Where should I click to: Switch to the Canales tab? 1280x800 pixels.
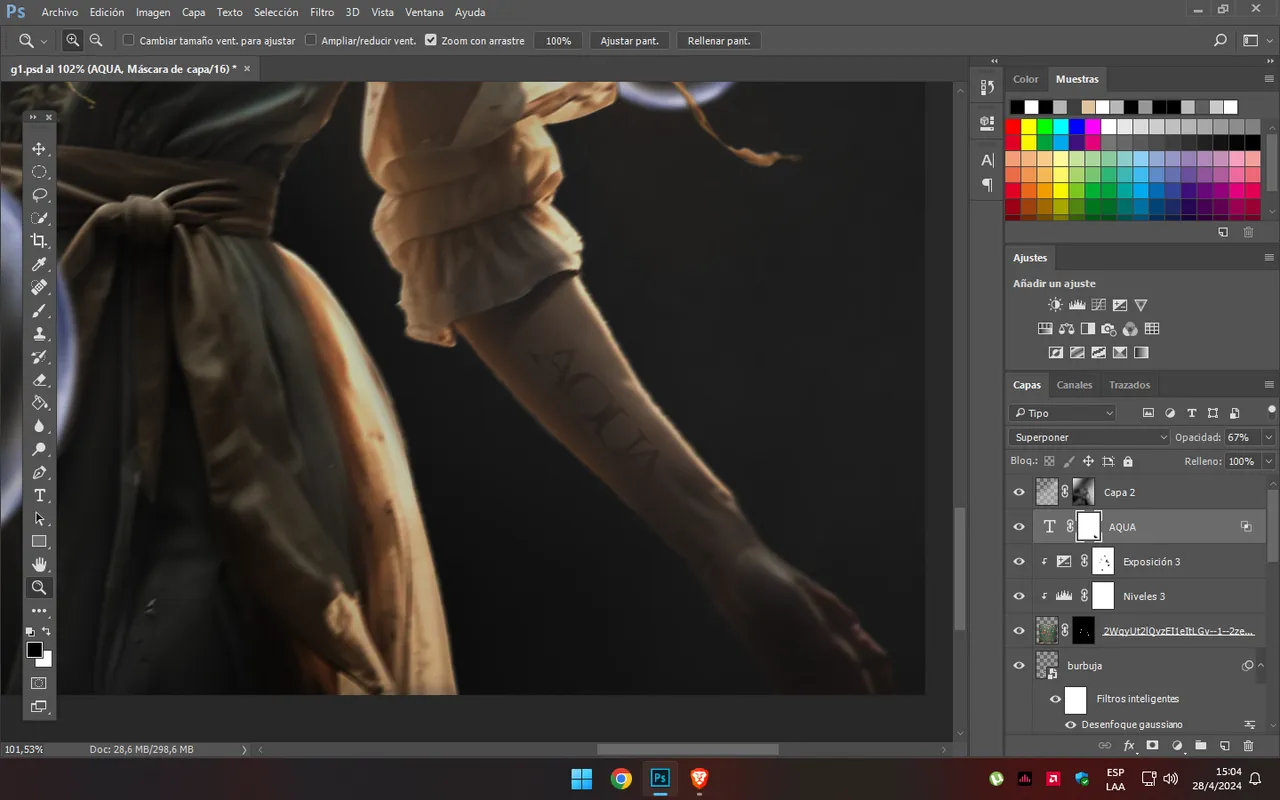[1075, 385]
